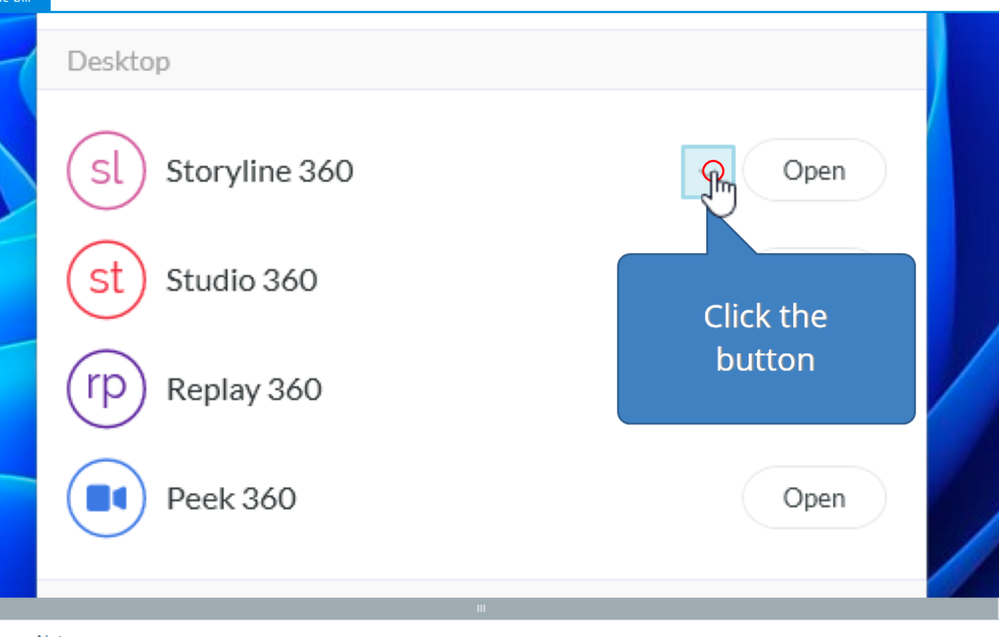Click the Replay 360 name text

(x=244, y=389)
